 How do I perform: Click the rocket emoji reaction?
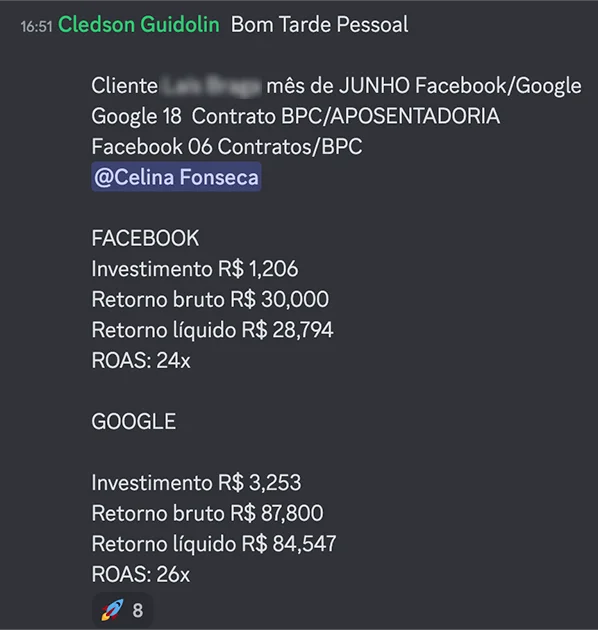click(x=112, y=610)
